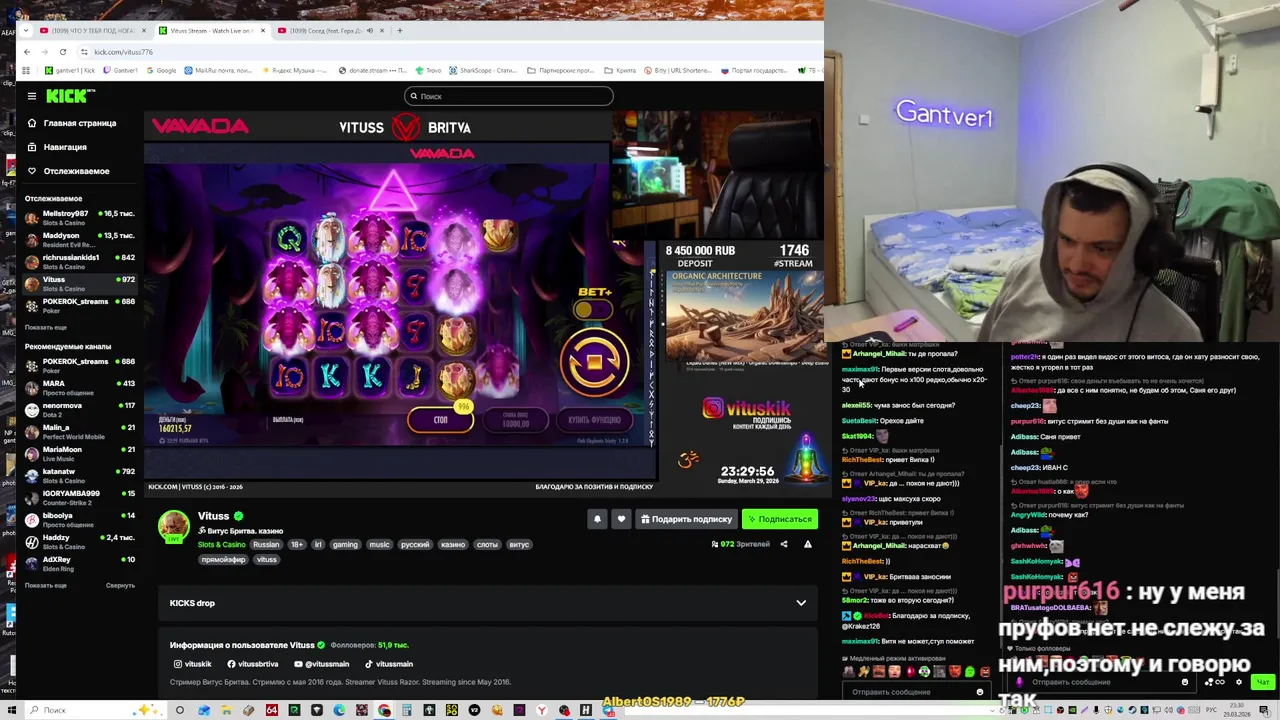The height and width of the screenshot is (720, 1280).
Task: Report the stream via warning triangle icon
Action: point(807,544)
